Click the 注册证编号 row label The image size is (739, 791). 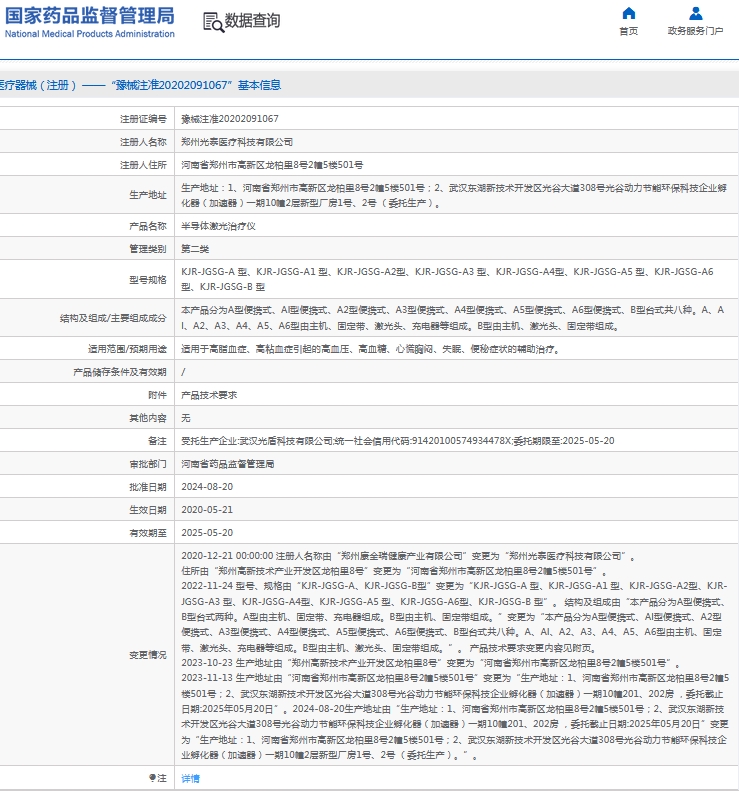click(143, 119)
